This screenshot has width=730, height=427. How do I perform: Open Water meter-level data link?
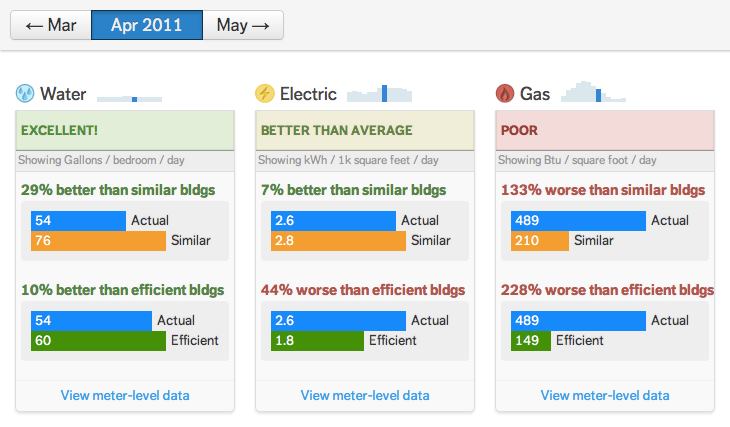125,395
